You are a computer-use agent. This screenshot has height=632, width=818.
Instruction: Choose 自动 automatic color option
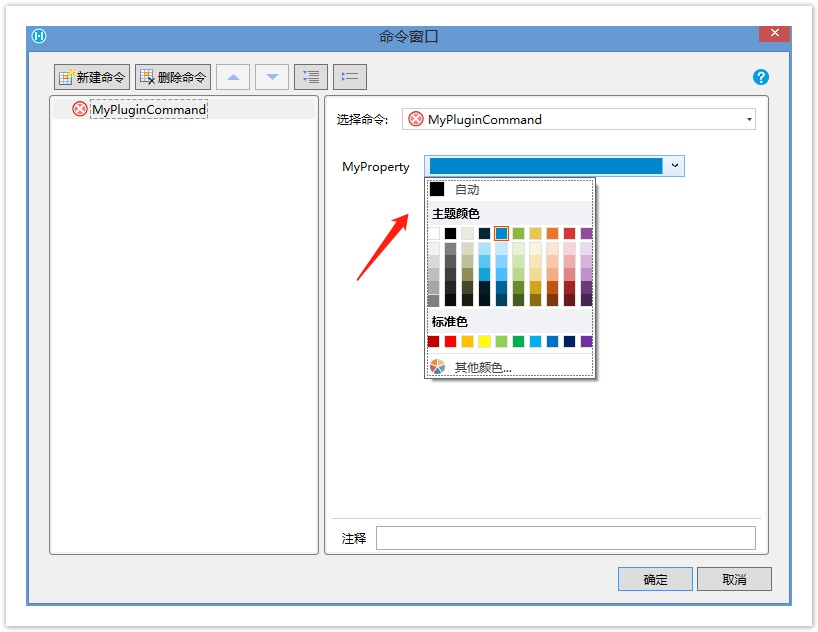click(x=467, y=189)
